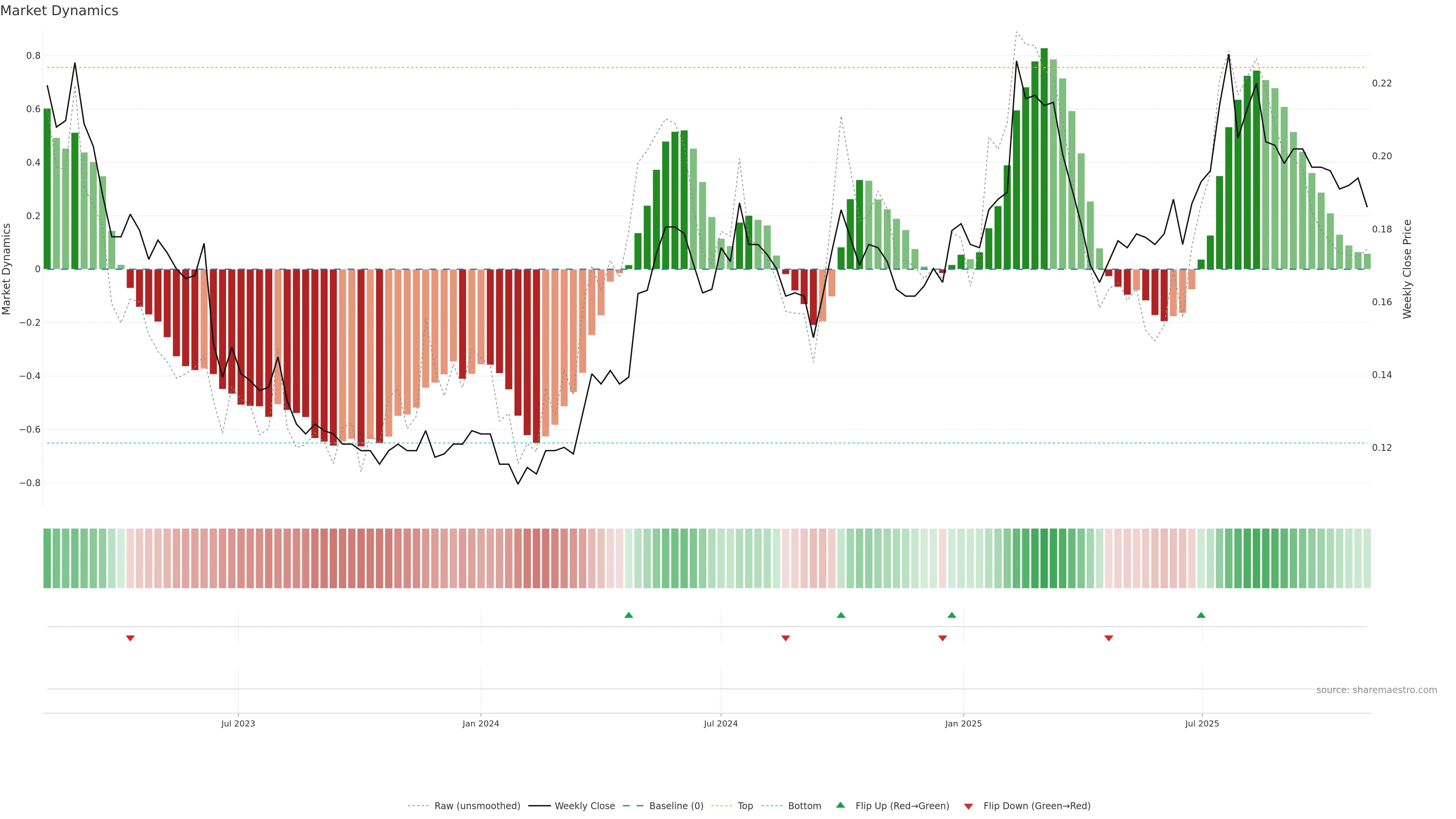
Task: Click the Market Dynamics chart title
Action: click(60, 11)
